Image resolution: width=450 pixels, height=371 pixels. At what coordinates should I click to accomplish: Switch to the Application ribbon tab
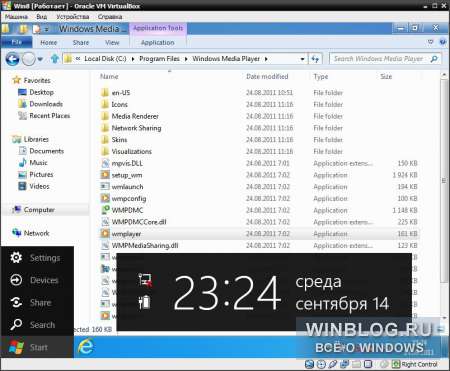(158, 43)
